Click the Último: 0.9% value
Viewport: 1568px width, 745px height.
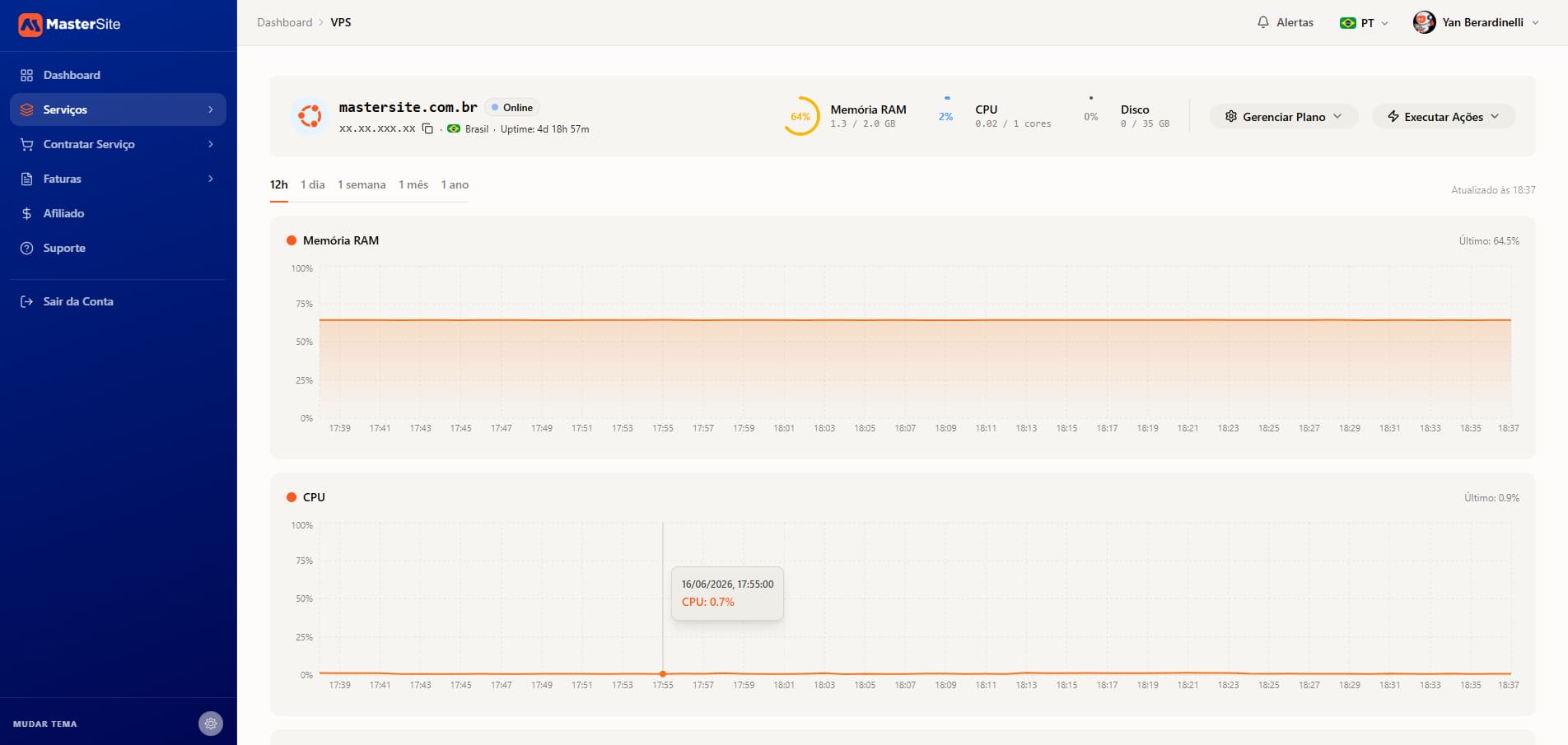pyautogui.click(x=1492, y=498)
